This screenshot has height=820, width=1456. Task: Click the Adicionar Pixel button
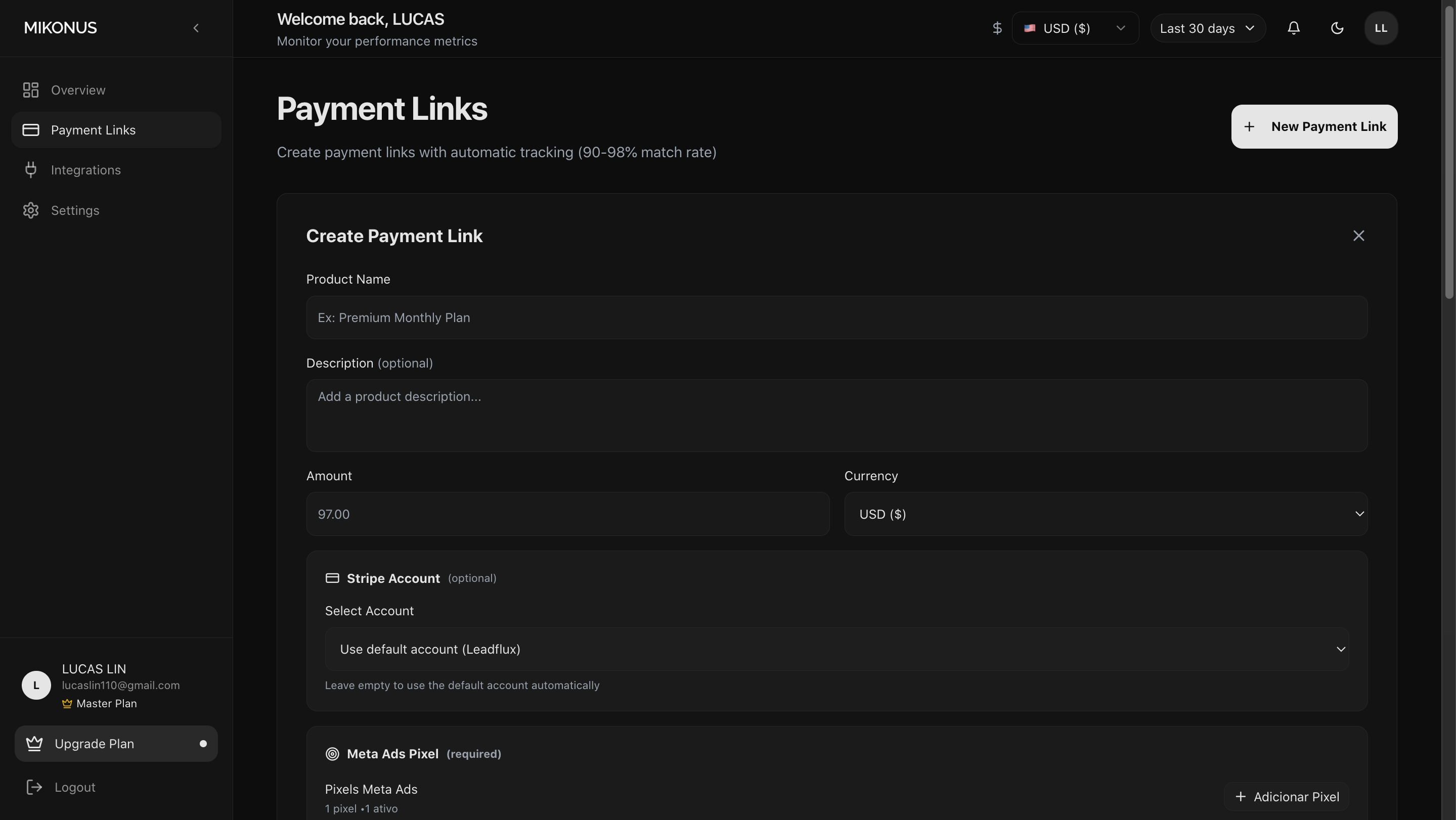tap(1286, 797)
